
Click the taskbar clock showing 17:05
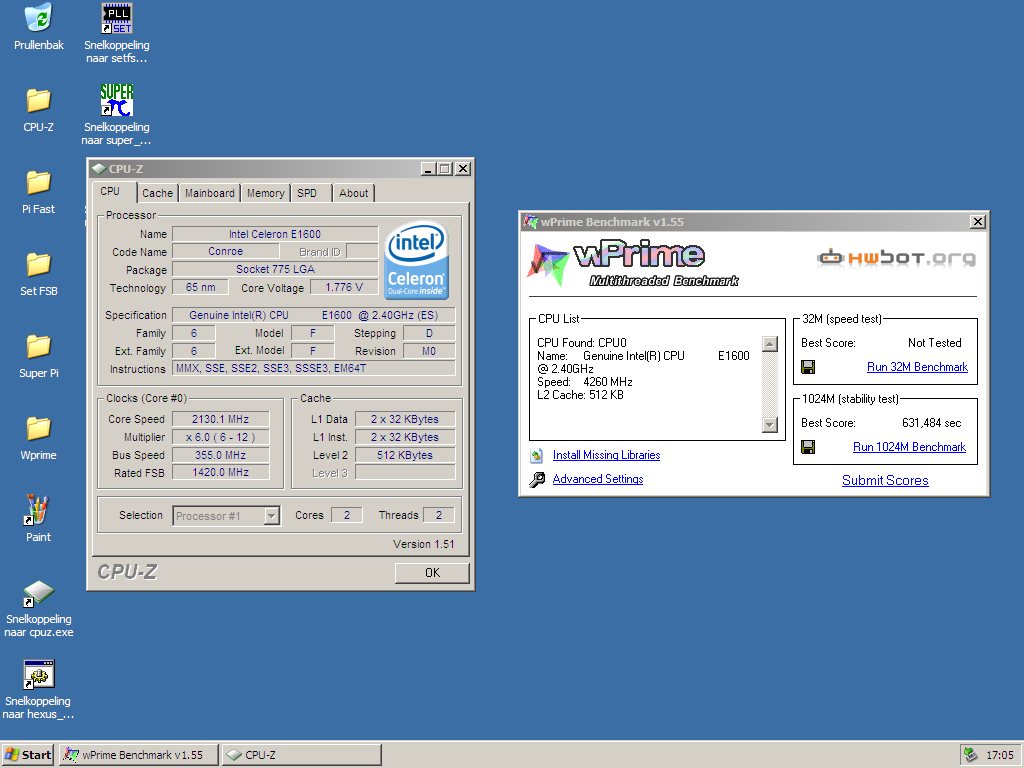[x=999, y=755]
